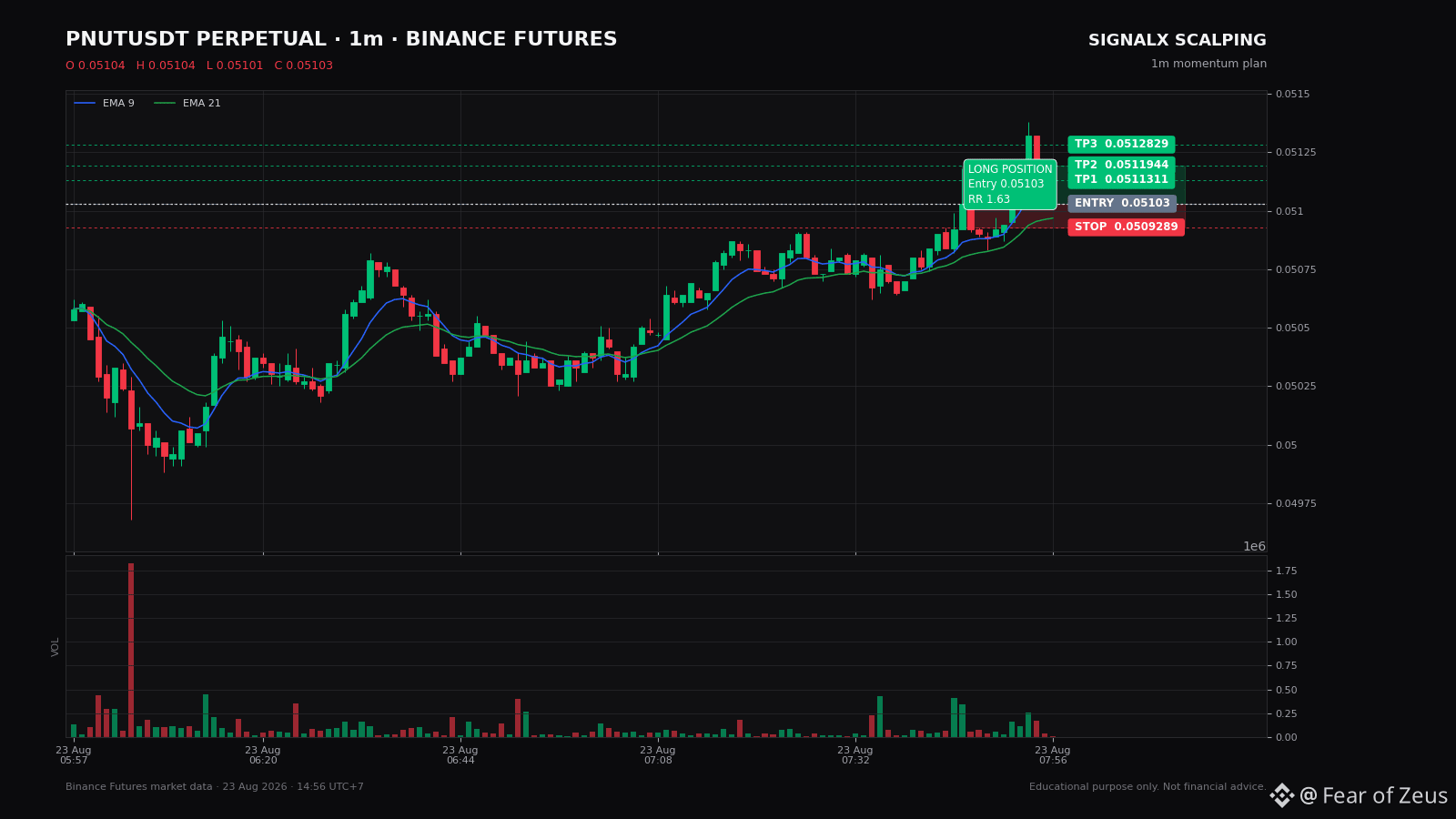
Task: Click the 0.05125 price axis label
Action: 1296,152
